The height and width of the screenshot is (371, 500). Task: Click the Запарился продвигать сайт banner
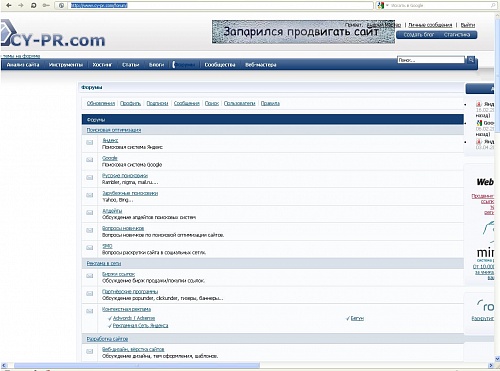click(303, 32)
